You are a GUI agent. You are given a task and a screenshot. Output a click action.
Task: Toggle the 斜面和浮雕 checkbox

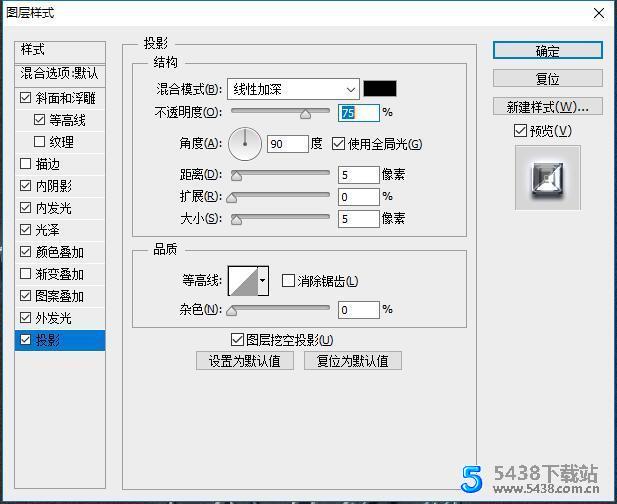point(26,98)
